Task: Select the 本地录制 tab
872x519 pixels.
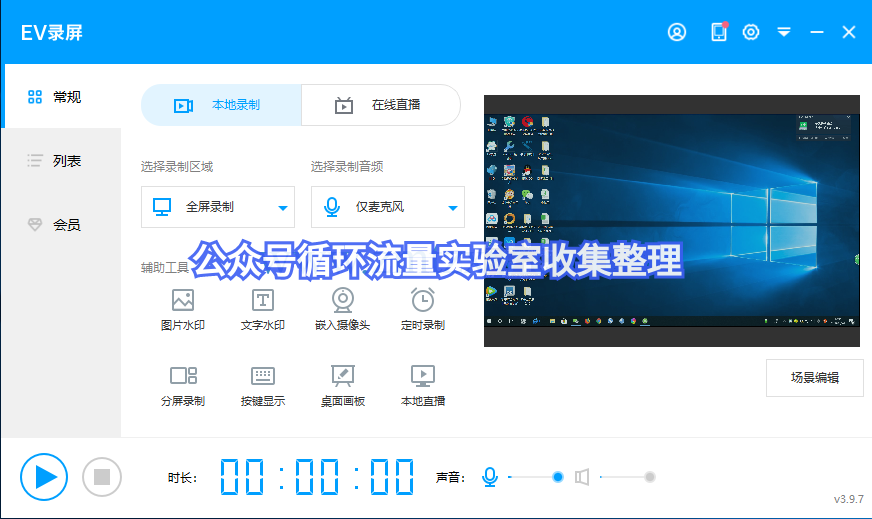Action: [x=221, y=105]
